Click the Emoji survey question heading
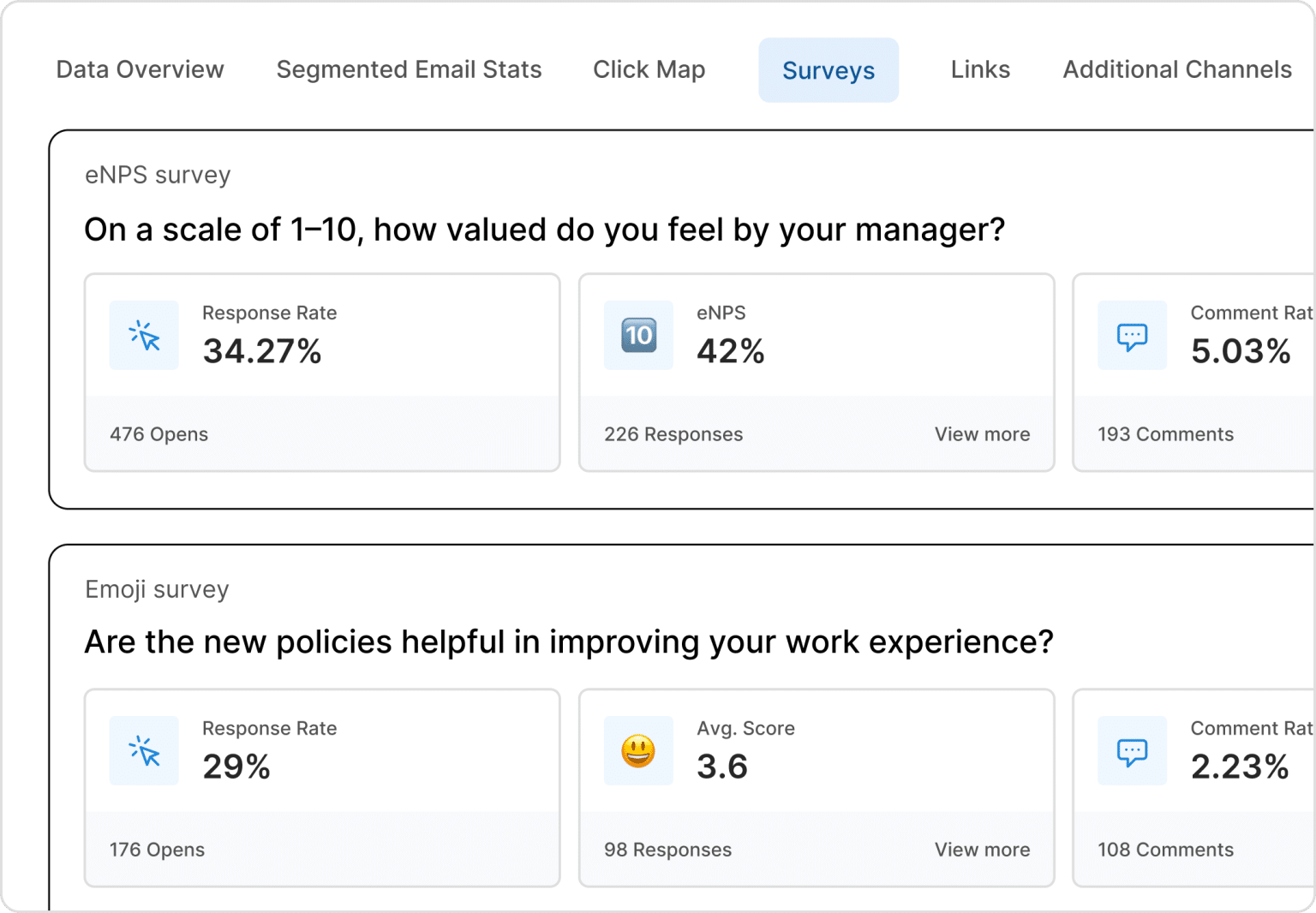Image resolution: width=1316 pixels, height=913 pixels. (x=569, y=641)
